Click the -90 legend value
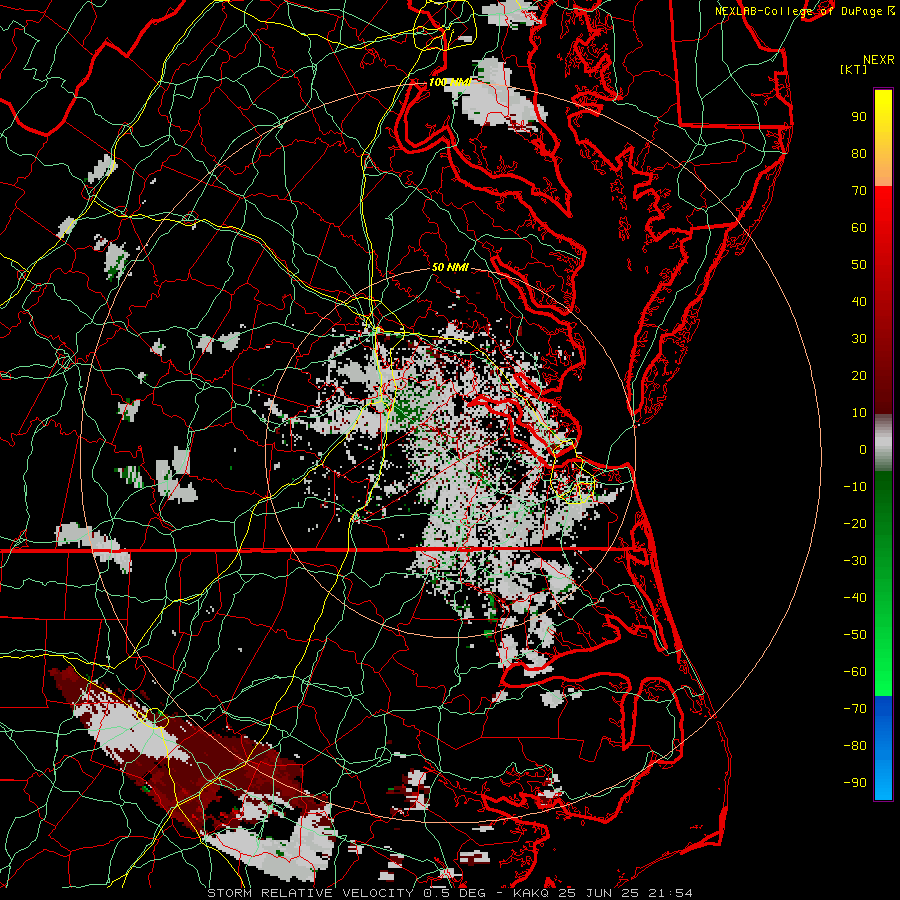 click(855, 783)
